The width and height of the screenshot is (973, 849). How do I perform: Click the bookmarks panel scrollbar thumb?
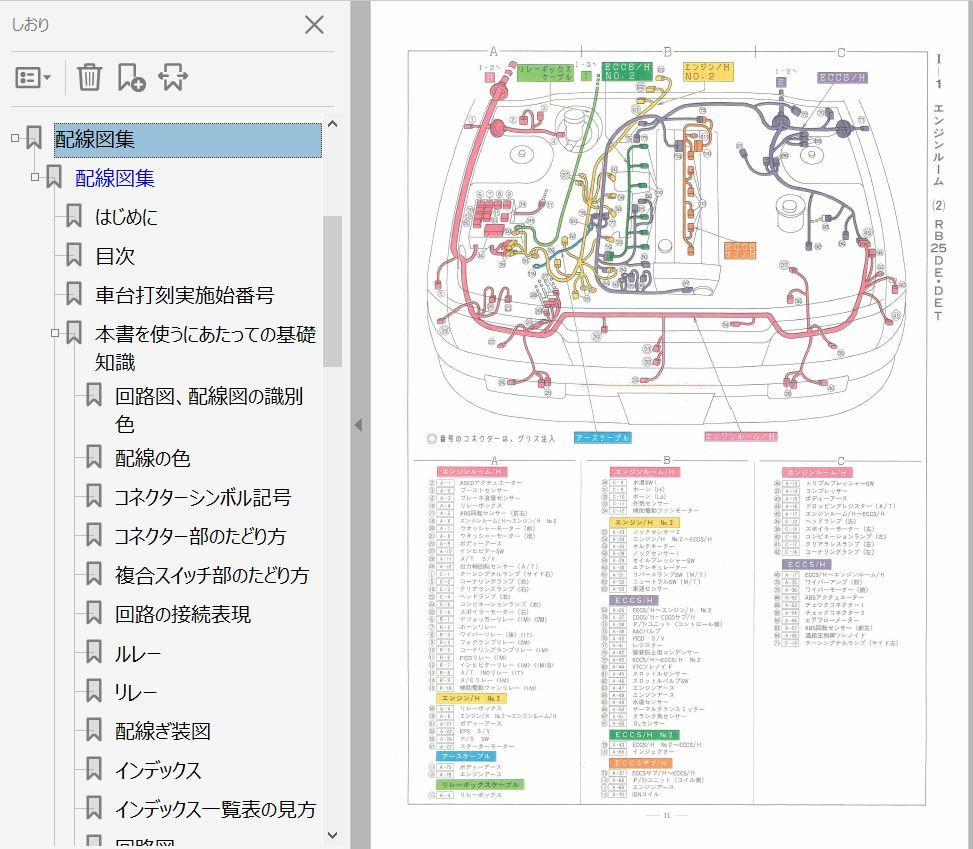click(333, 291)
